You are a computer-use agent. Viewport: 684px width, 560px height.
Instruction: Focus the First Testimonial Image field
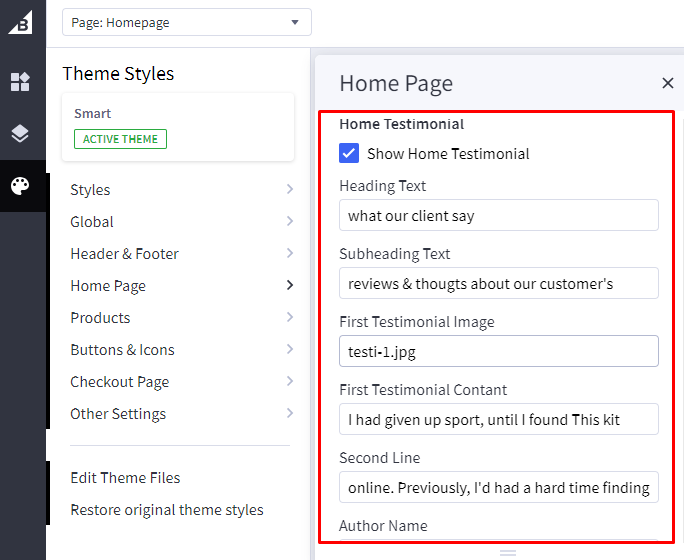[x=498, y=351]
